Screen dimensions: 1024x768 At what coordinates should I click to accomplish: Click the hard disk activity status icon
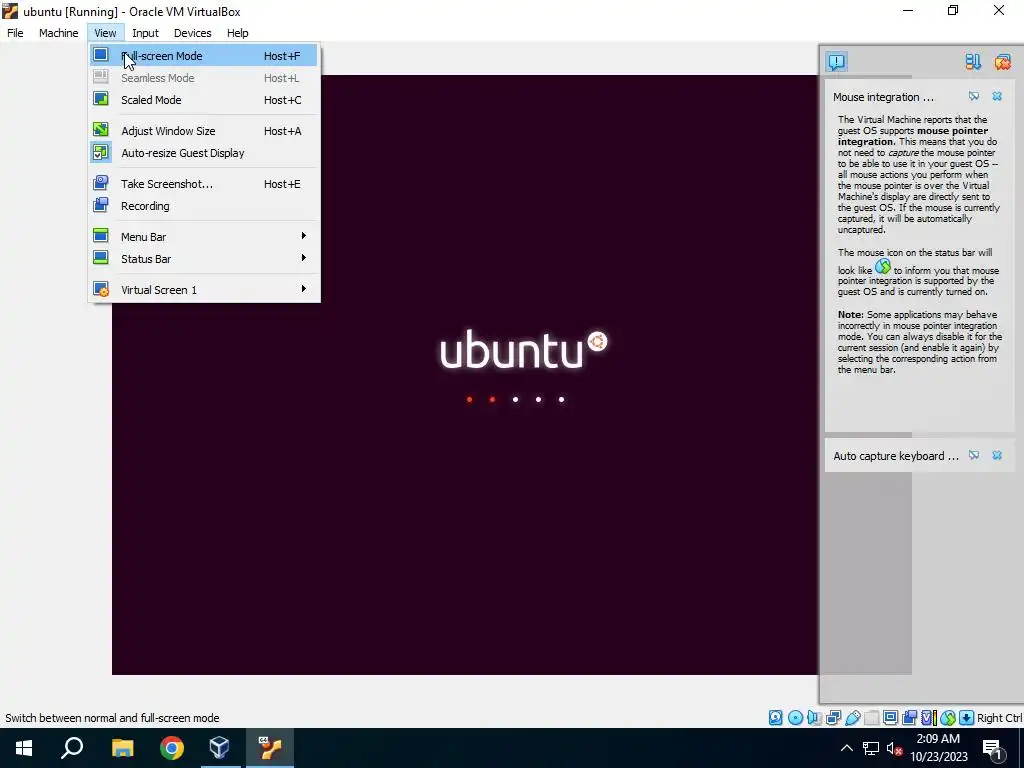click(x=775, y=718)
